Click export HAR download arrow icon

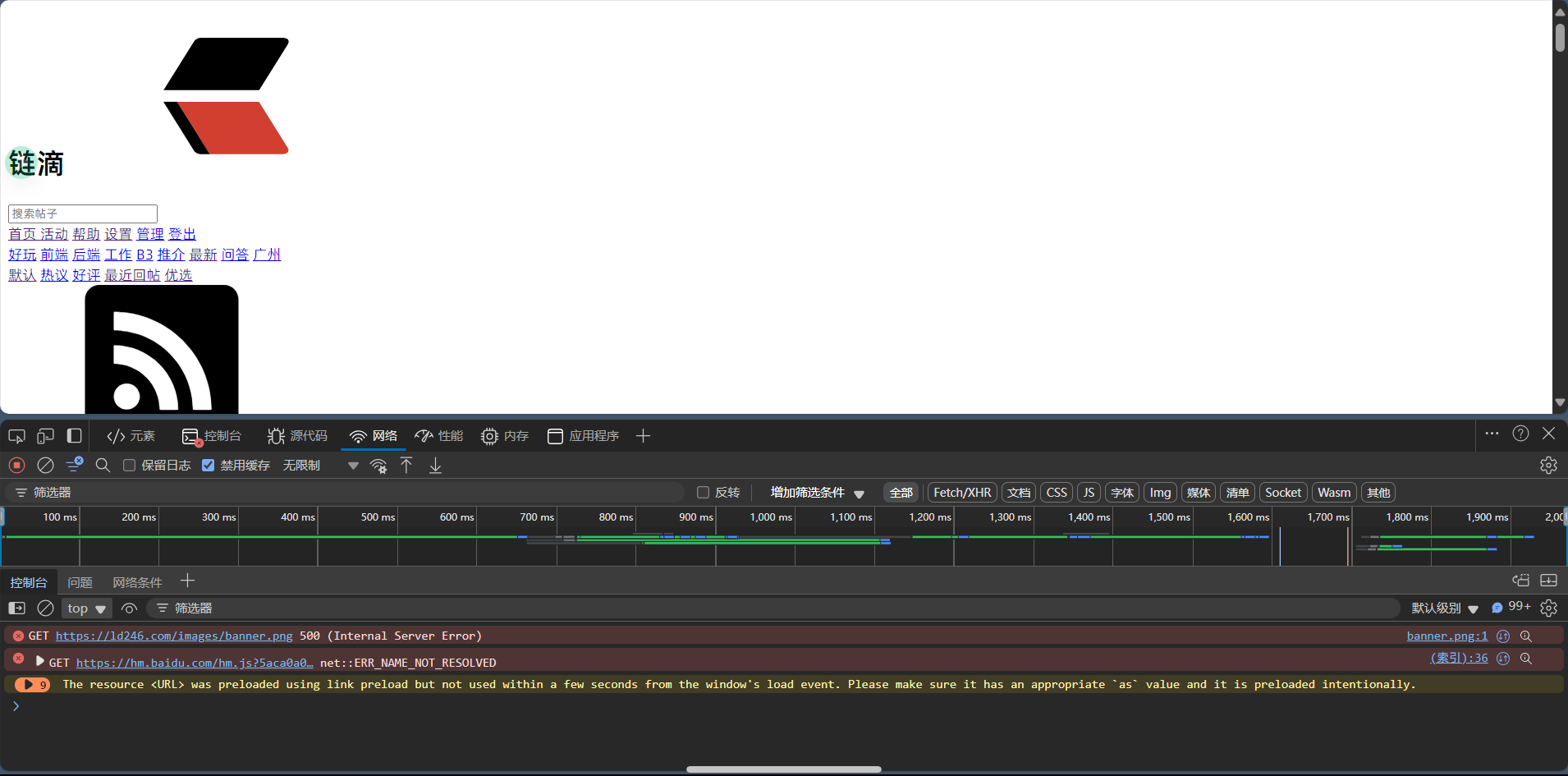(x=435, y=466)
